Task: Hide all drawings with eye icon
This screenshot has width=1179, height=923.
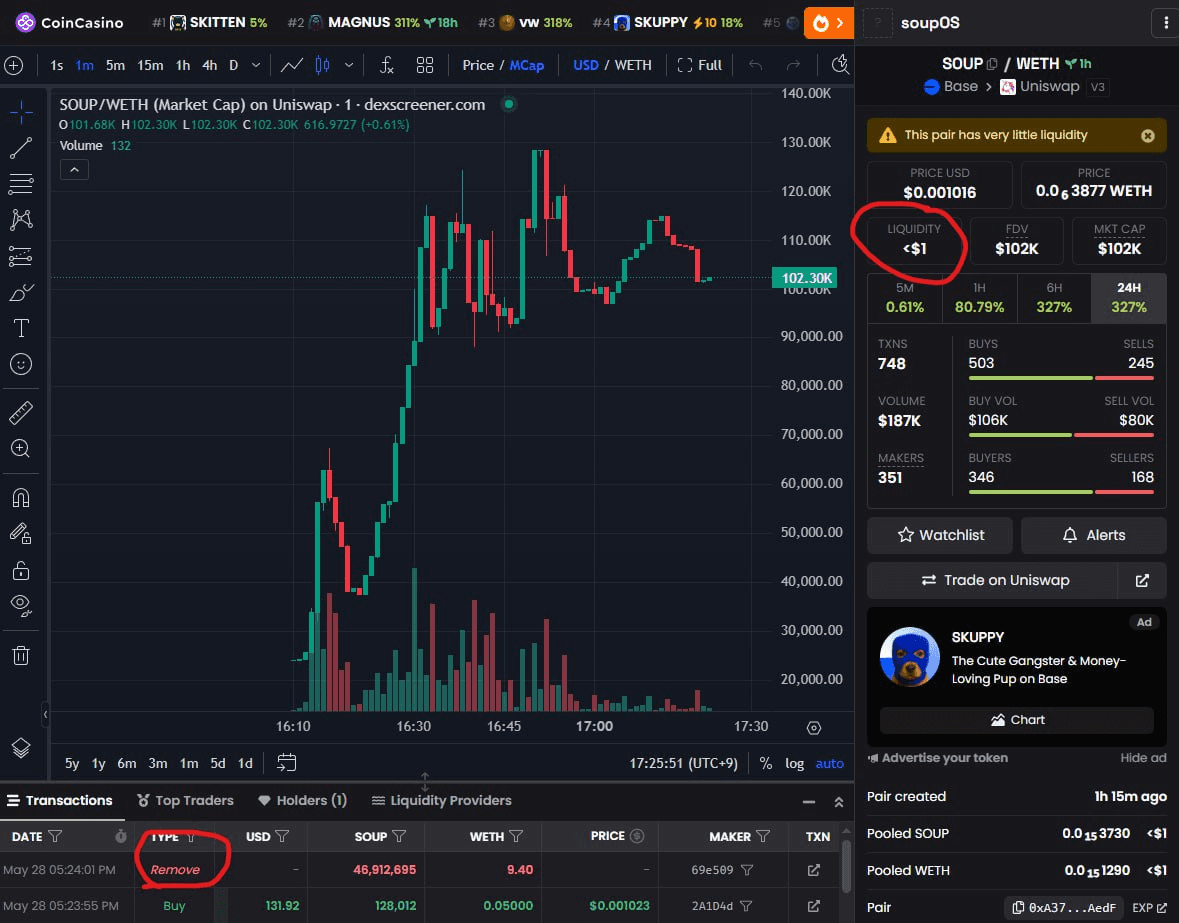Action: coord(21,606)
